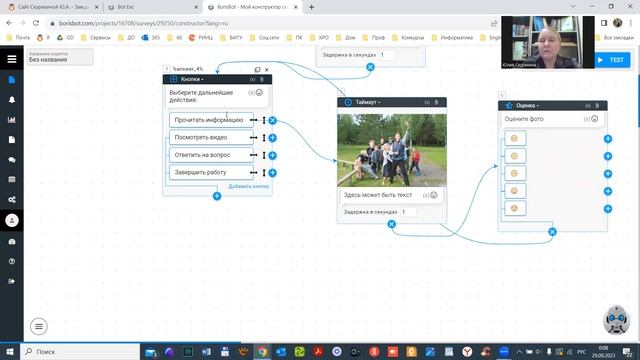Viewport: 640px width, 360px height.
Task: Run the bot with the TEST button
Action: click(x=611, y=60)
